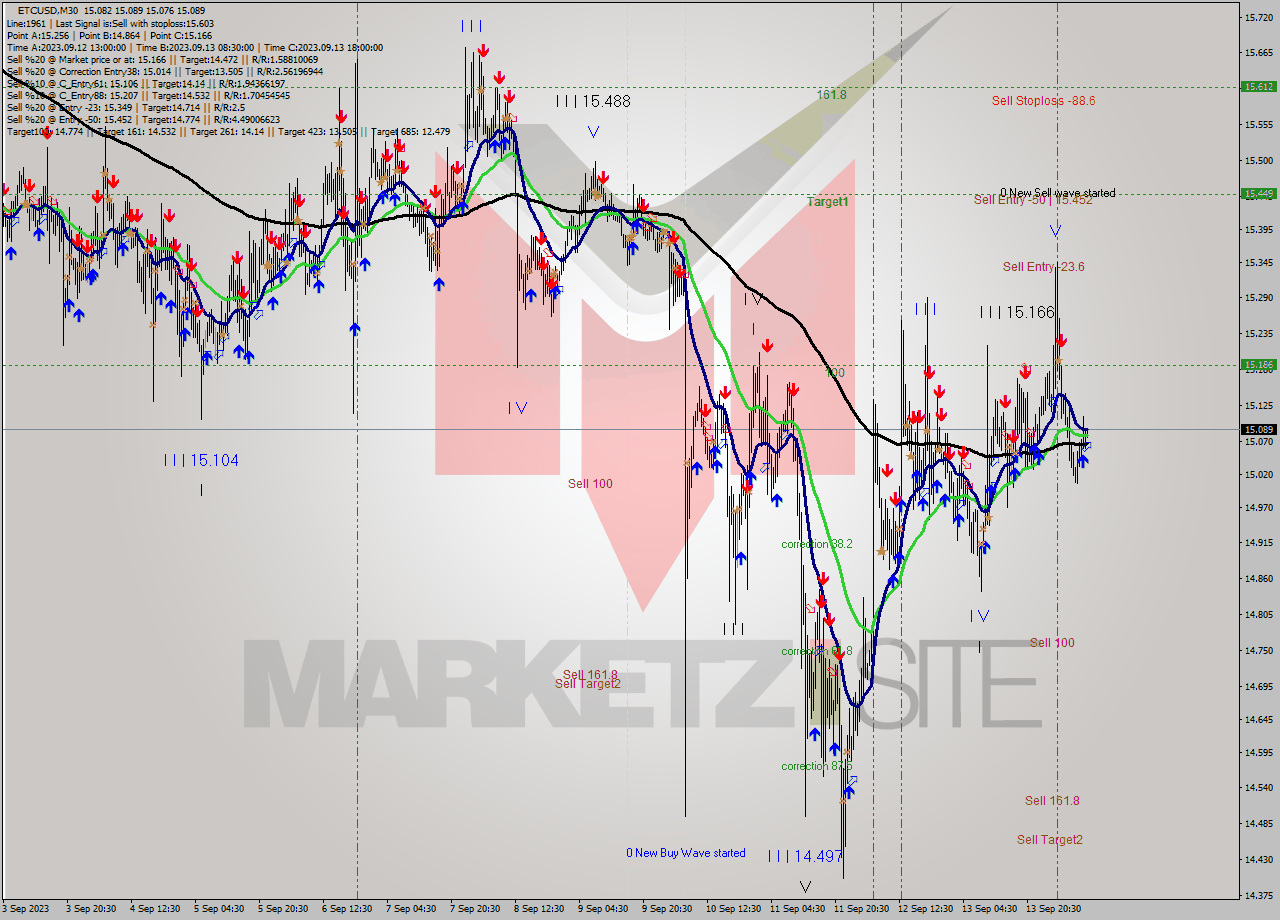
Task: Click the 15.020 price axis label
Action: [1258, 474]
